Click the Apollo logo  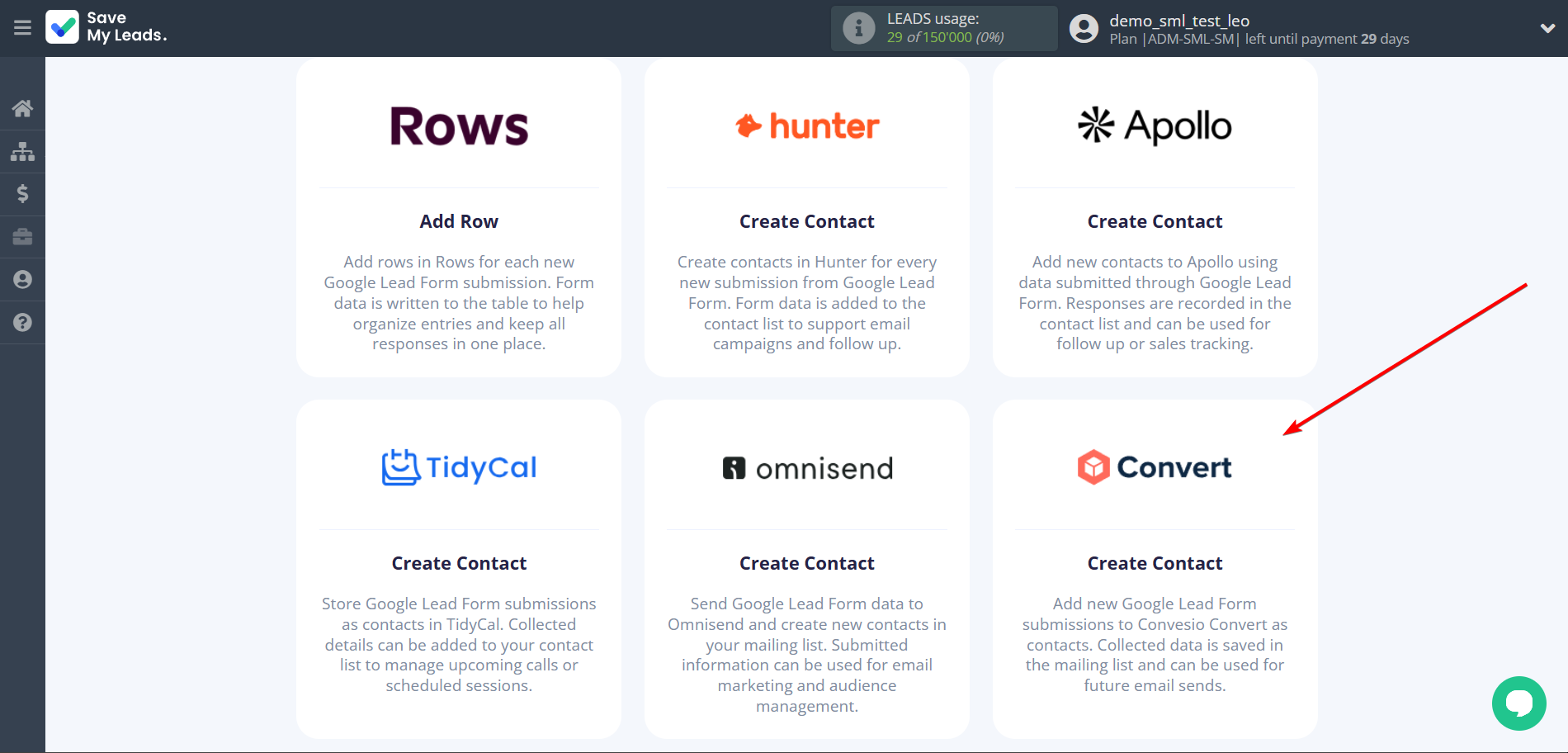[1155, 126]
